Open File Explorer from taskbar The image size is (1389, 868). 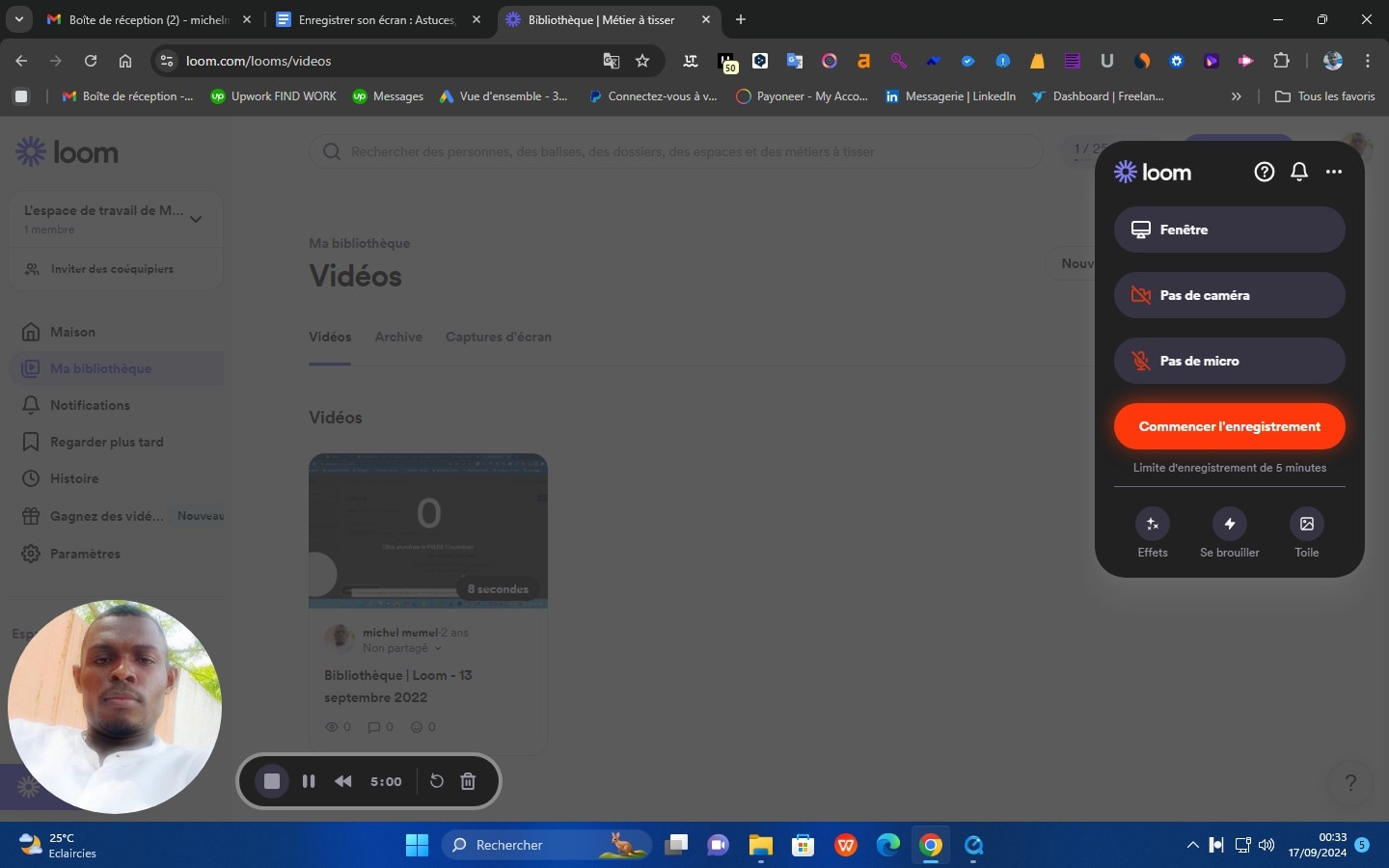pyautogui.click(x=761, y=845)
